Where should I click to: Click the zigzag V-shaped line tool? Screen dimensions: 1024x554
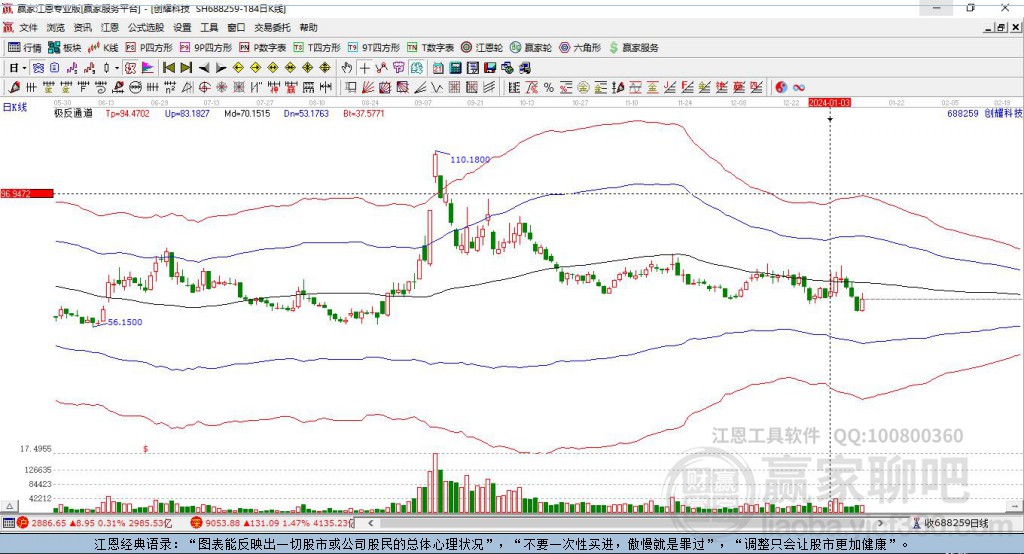point(438,87)
